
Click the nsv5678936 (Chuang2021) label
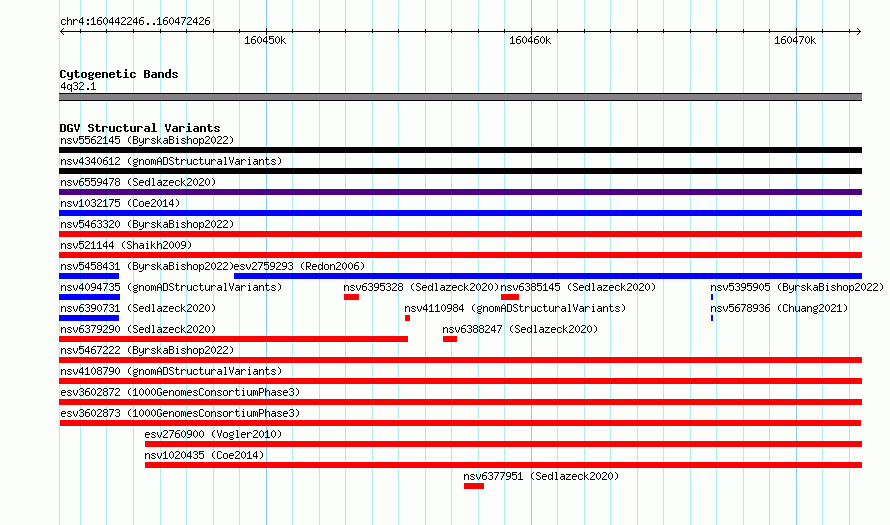[x=779, y=308]
